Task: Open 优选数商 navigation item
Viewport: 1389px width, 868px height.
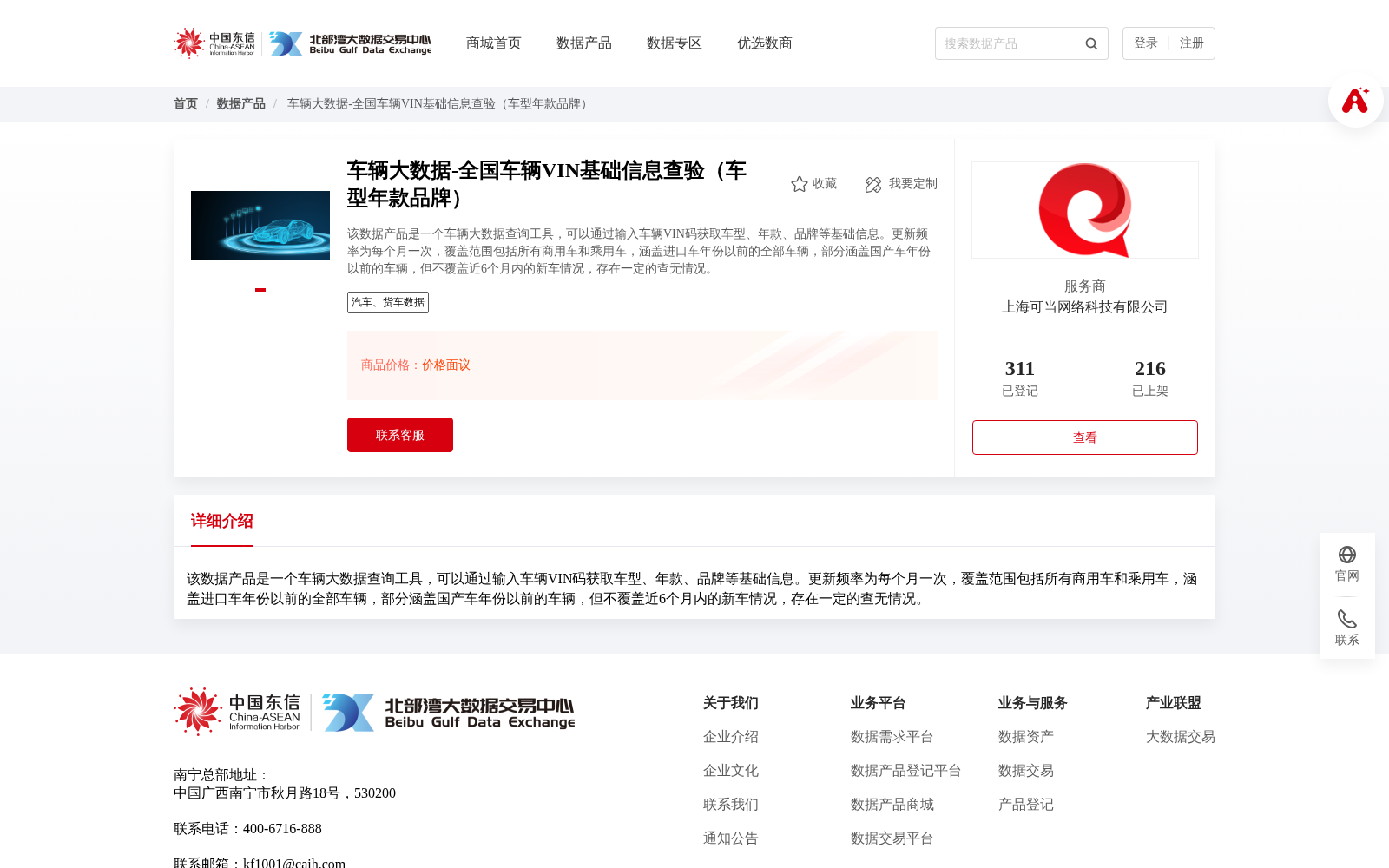Action: click(x=765, y=43)
